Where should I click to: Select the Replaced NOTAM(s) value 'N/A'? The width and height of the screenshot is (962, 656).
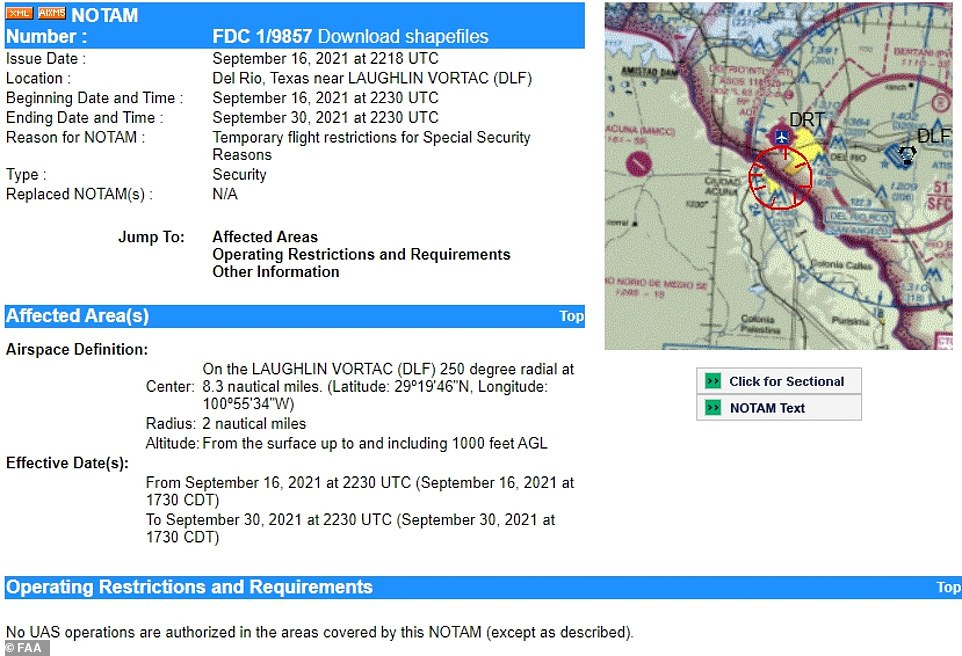click(225, 195)
